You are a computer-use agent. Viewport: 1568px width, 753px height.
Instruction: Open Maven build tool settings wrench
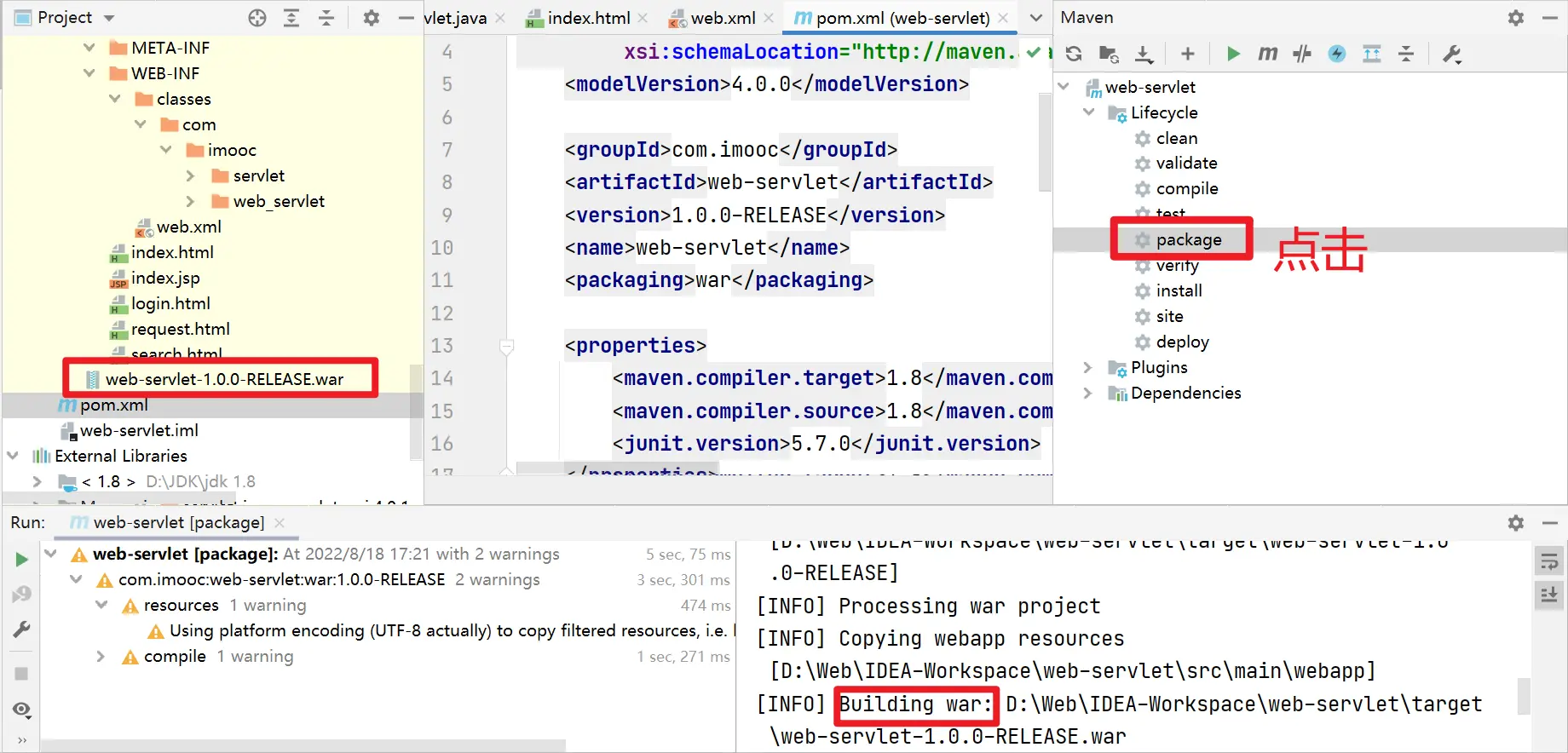pyautogui.click(x=1451, y=54)
